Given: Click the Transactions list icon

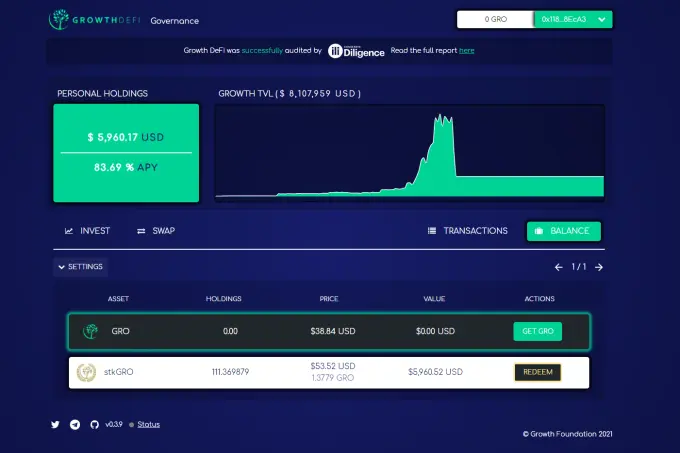Looking at the screenshot, I should [432, 231].
